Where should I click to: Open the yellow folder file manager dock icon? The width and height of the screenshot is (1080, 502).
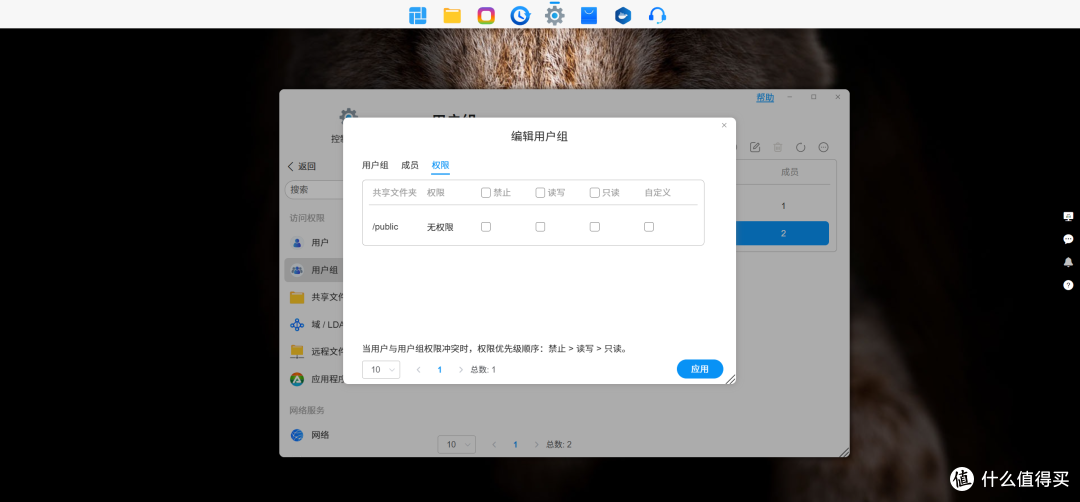[452, 15]
